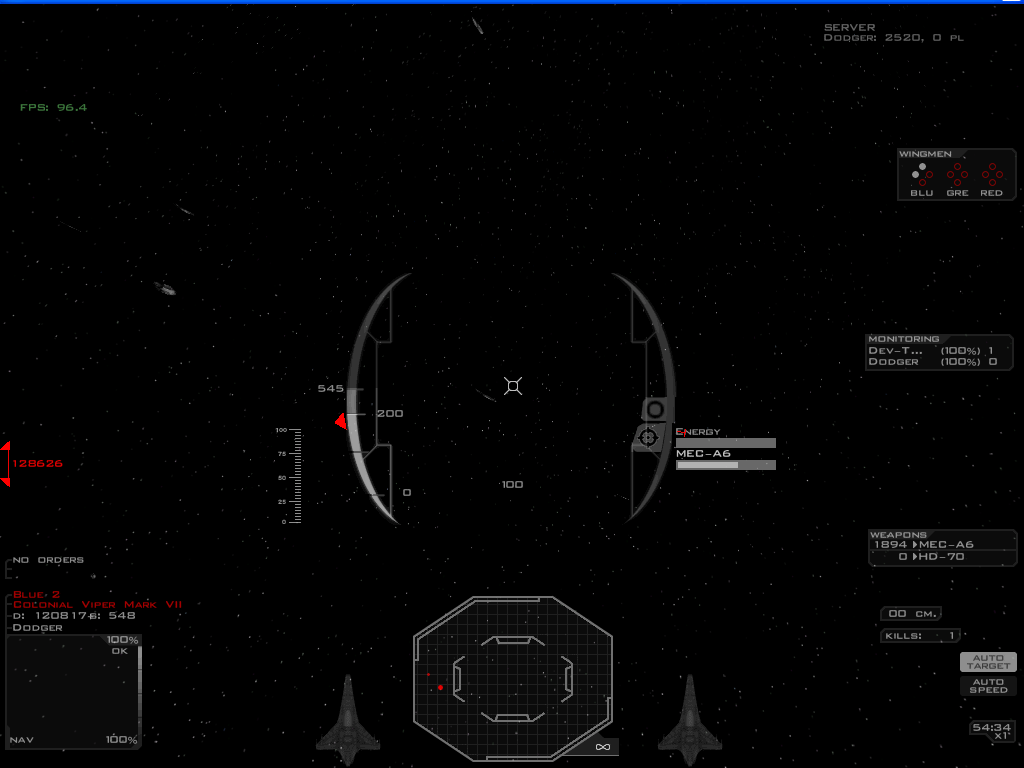Click the red throttle arrow marker
Image resolution: width=1024 pixels, height=768 pixels.
pyautogui.click(x=341, y=421)
